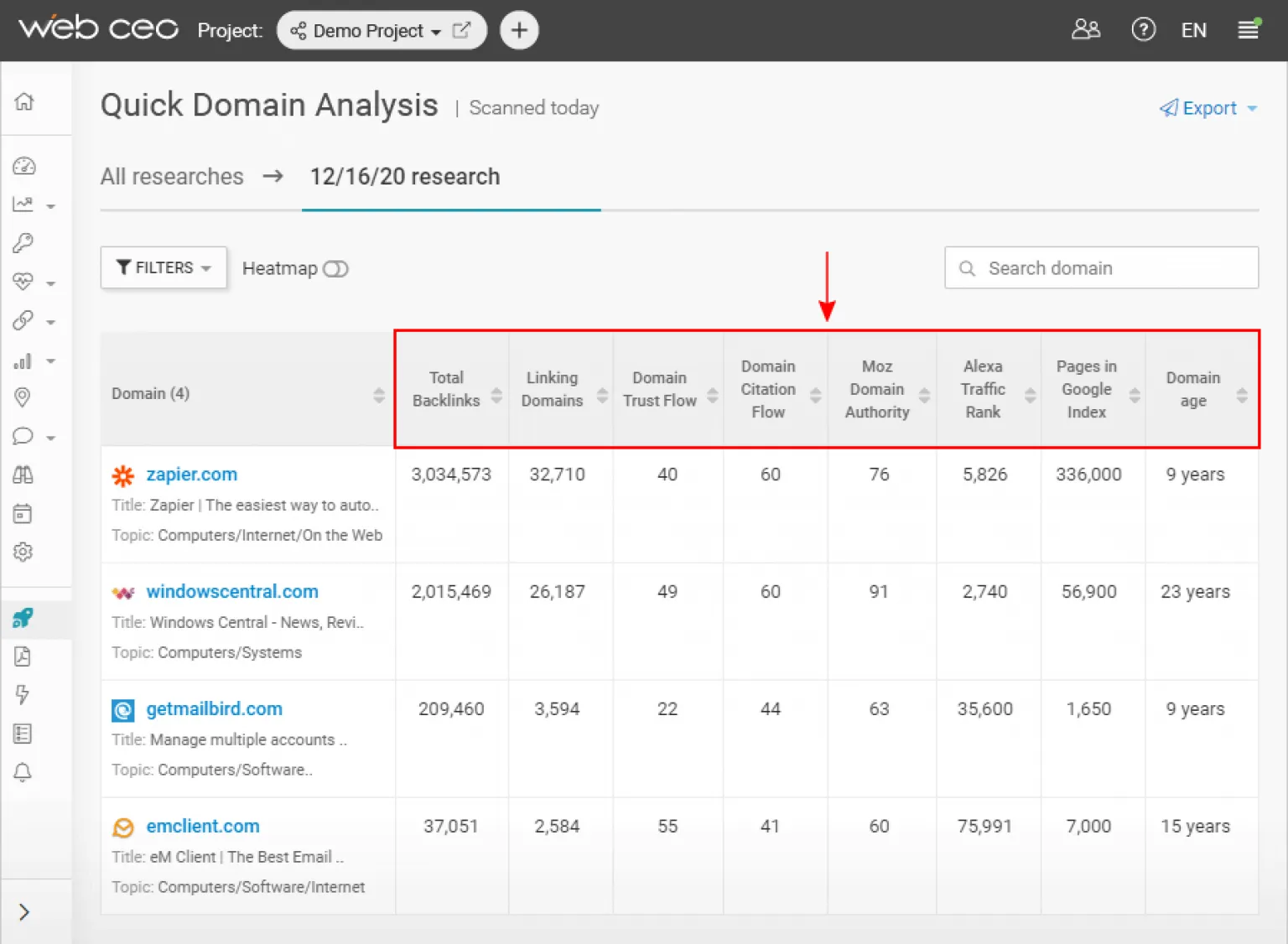The width and height of the screenshot is (1288, 944).
Task: Open the balance scales competitor icon
Action: (x=23, y=475)
